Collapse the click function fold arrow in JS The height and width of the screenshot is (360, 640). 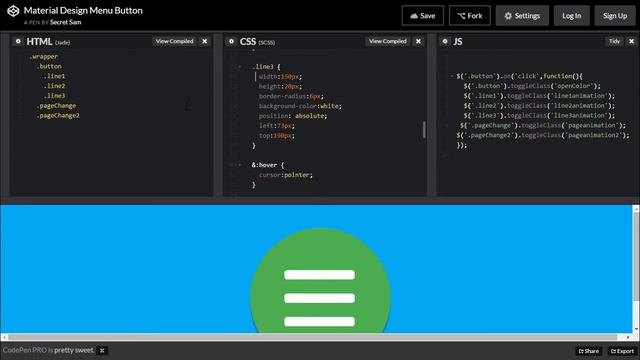click(452, 76)
